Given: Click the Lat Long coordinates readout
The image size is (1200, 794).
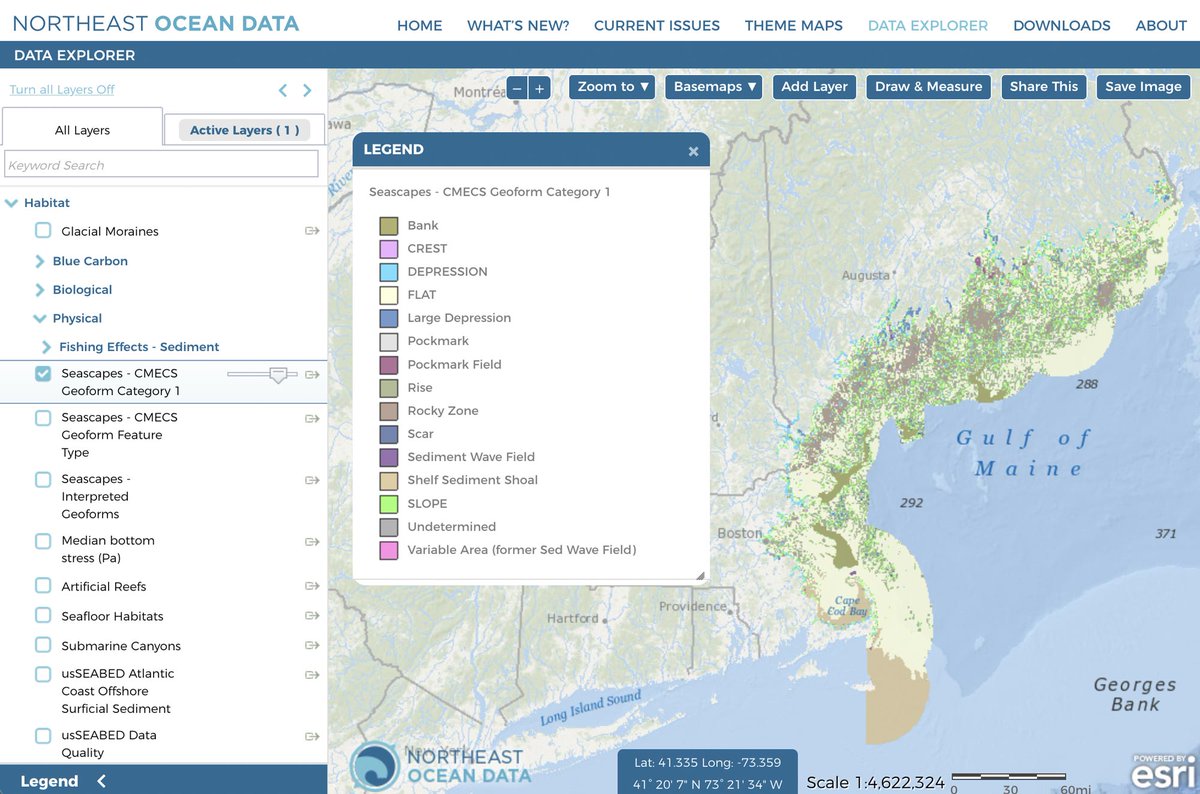Looking at the screenshot, I should point(708,772).
